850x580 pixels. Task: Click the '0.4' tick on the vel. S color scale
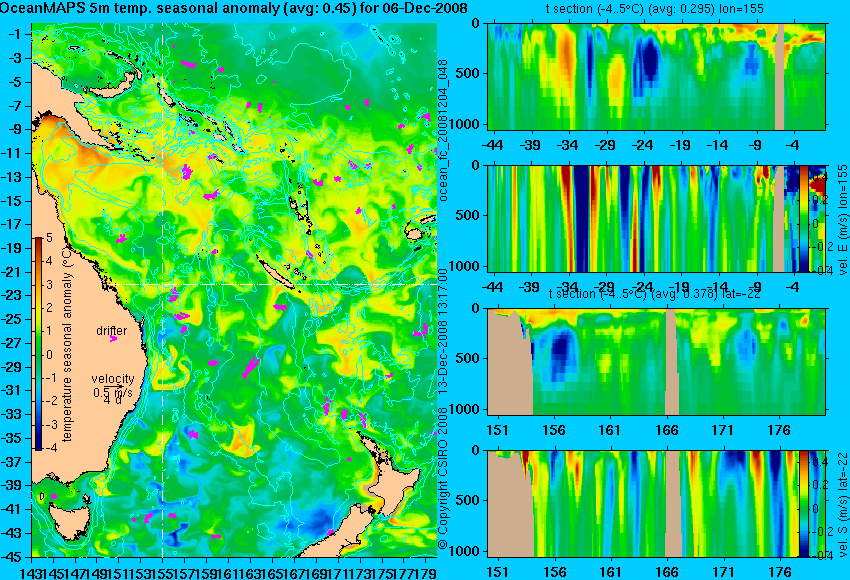click(819, 461)
